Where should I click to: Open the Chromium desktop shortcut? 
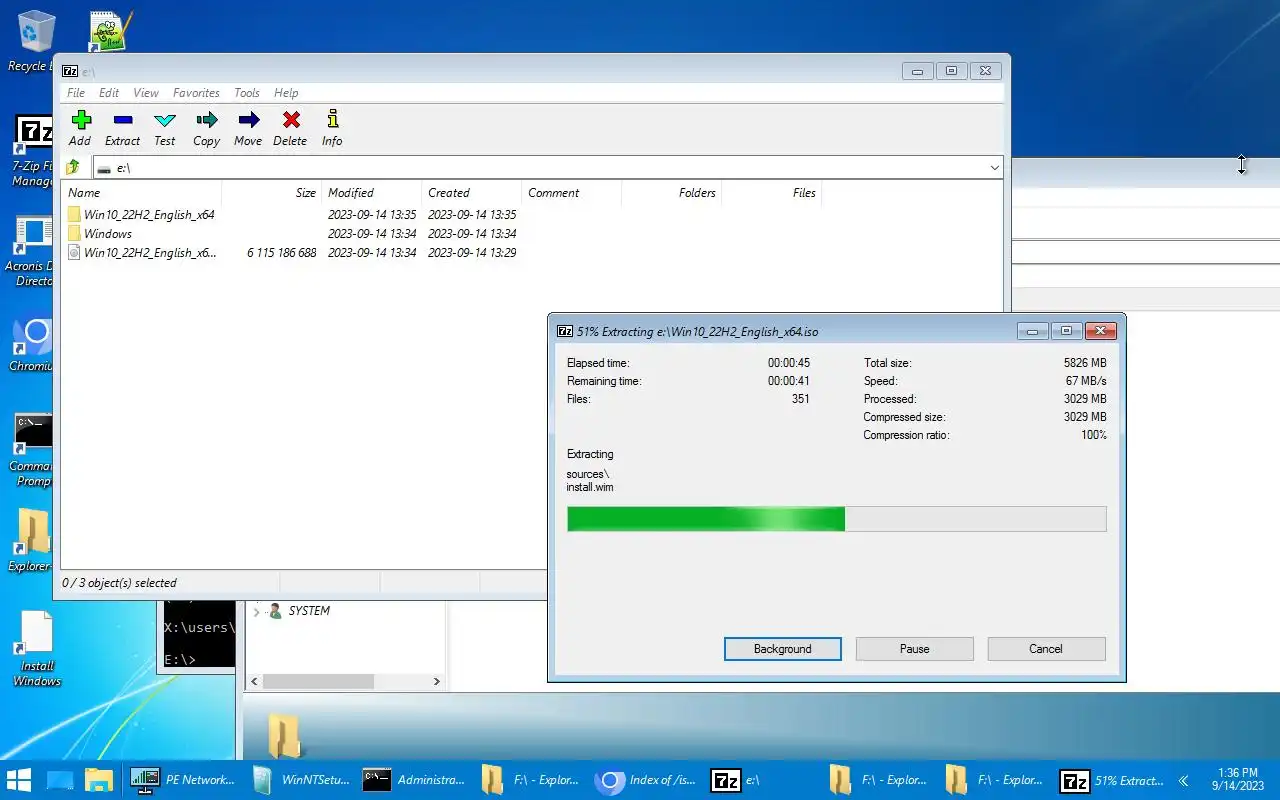[33, 345]
